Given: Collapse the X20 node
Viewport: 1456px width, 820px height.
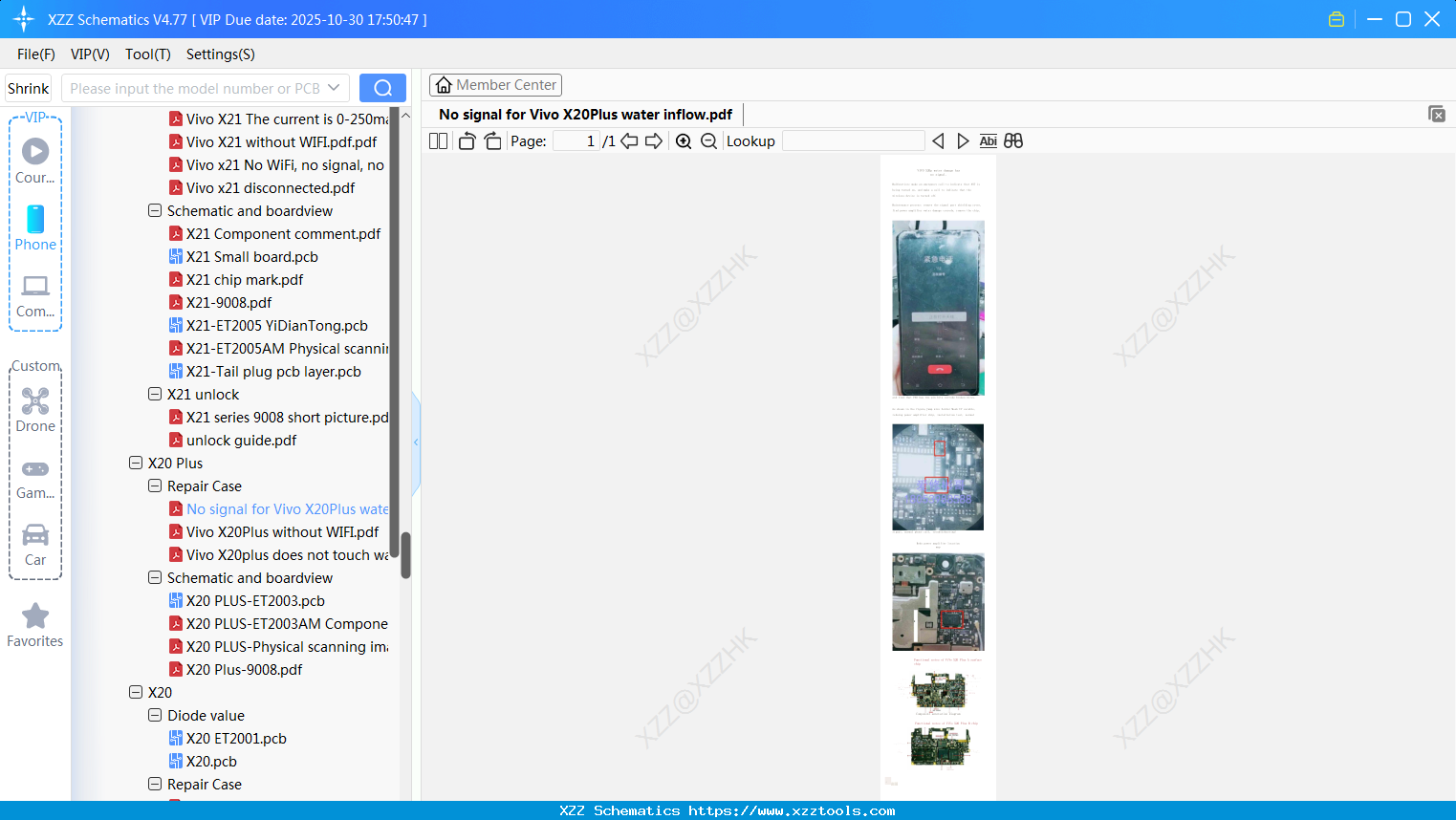Looking at the screenshot, I should [136, 692].
